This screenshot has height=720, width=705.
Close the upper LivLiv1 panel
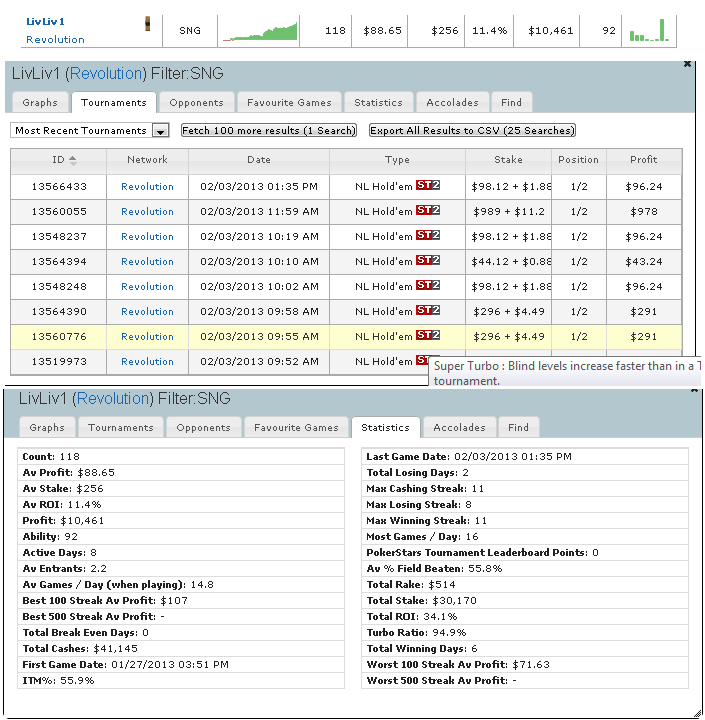tap(687, 64)
